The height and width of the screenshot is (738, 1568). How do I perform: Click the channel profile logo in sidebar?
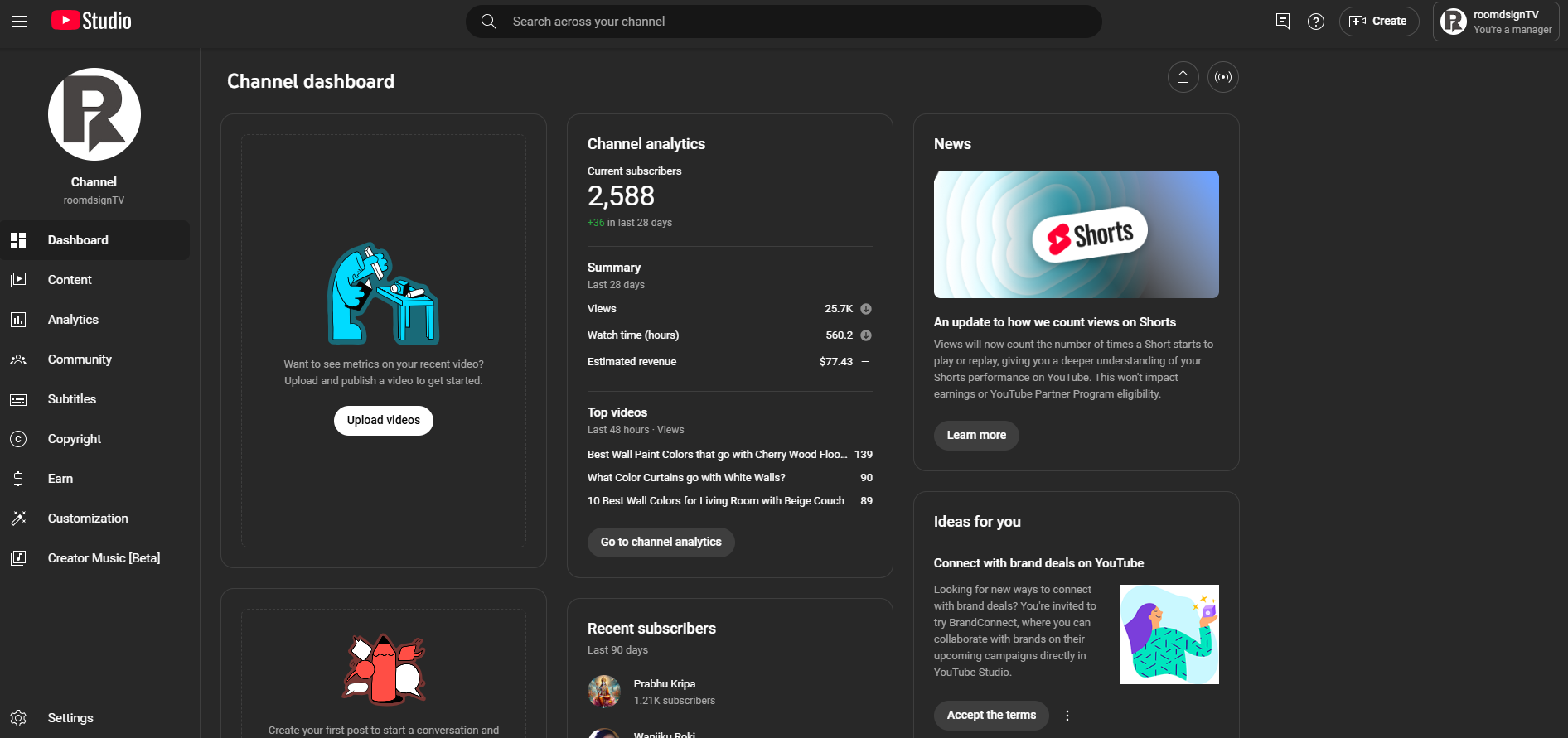click(x=94, y=114)
